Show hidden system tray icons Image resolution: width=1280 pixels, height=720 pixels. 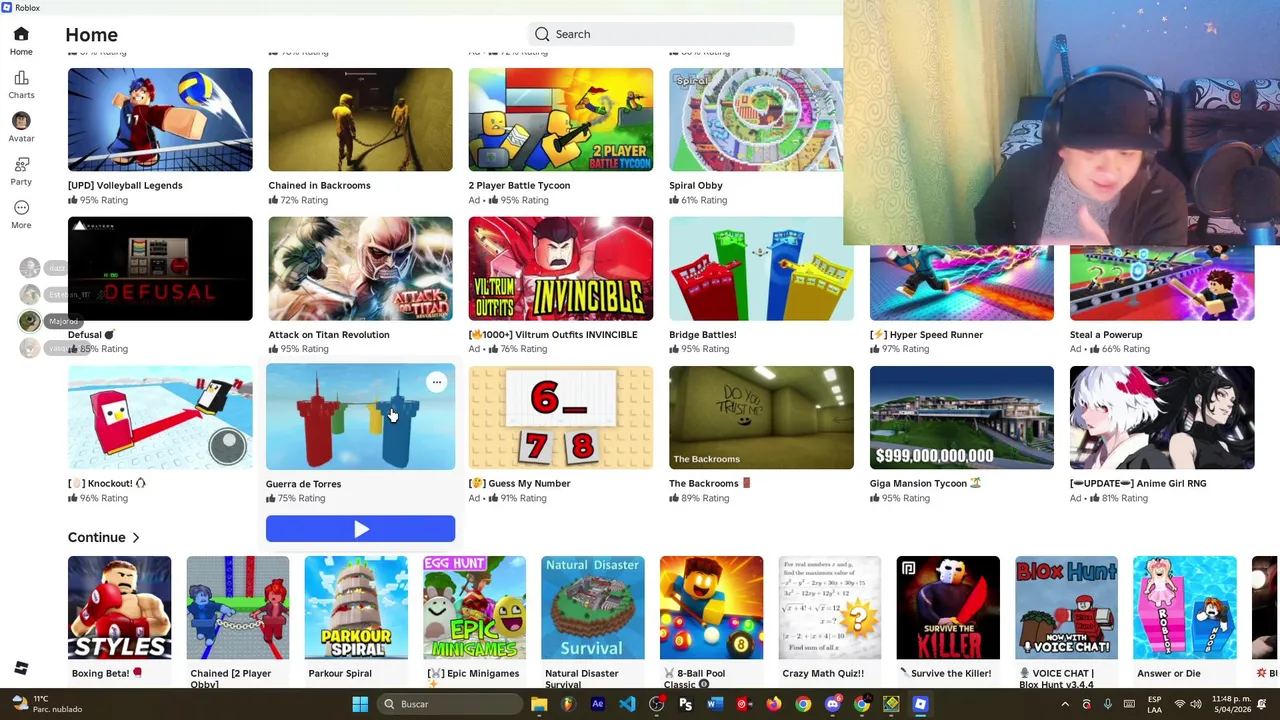(1065, 704)
